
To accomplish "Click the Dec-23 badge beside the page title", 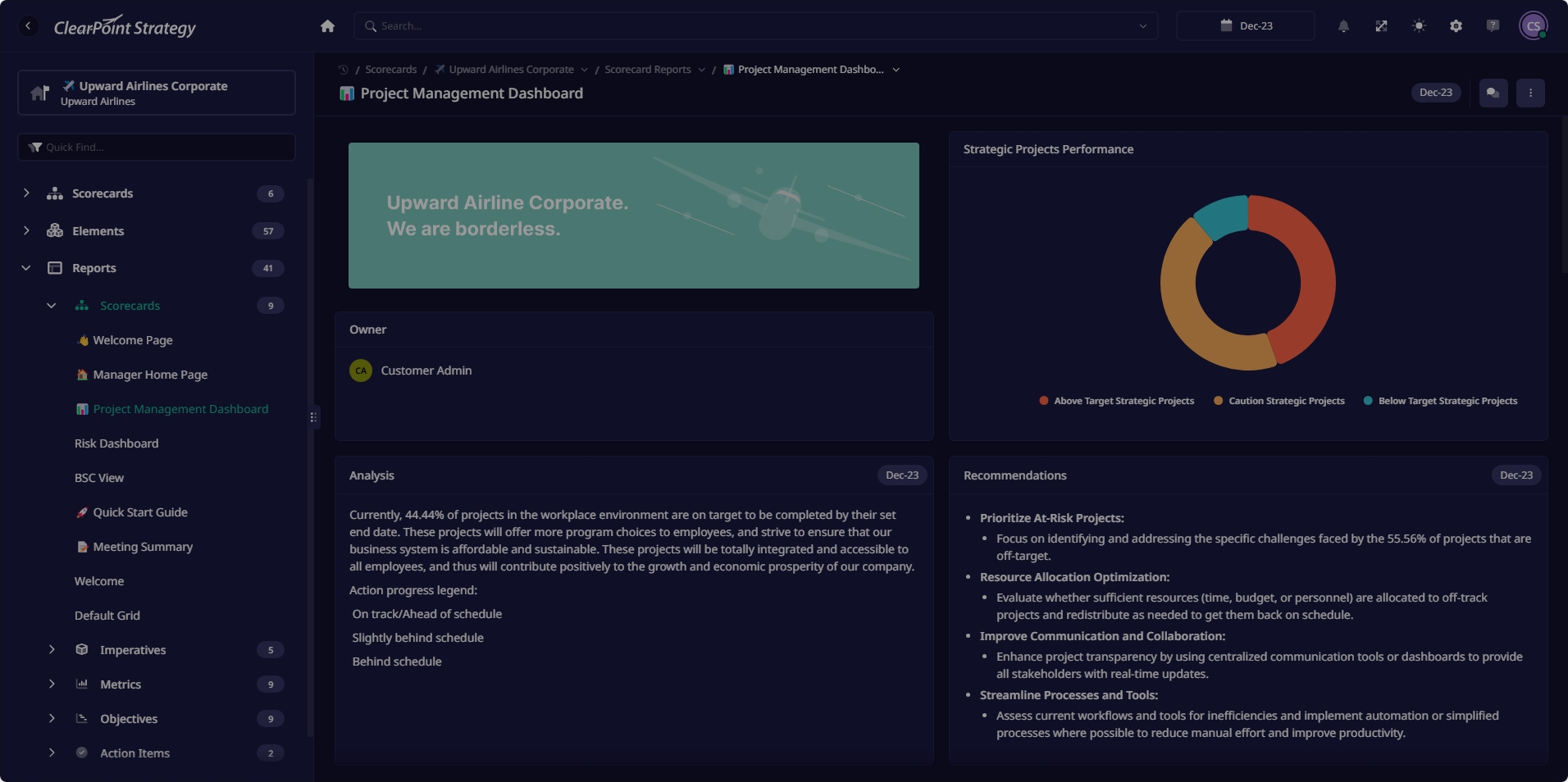I will click(x=1435, y=93).
